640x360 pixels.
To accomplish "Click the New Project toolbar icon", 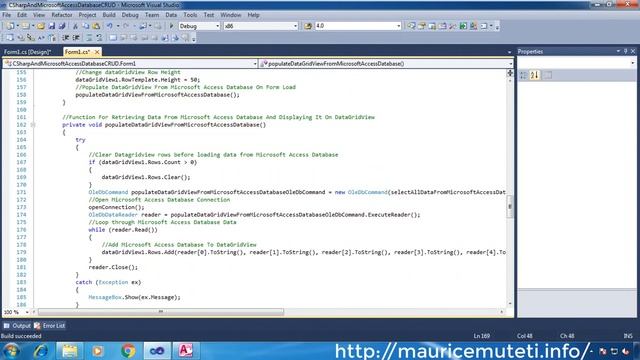I will [10, 26].
